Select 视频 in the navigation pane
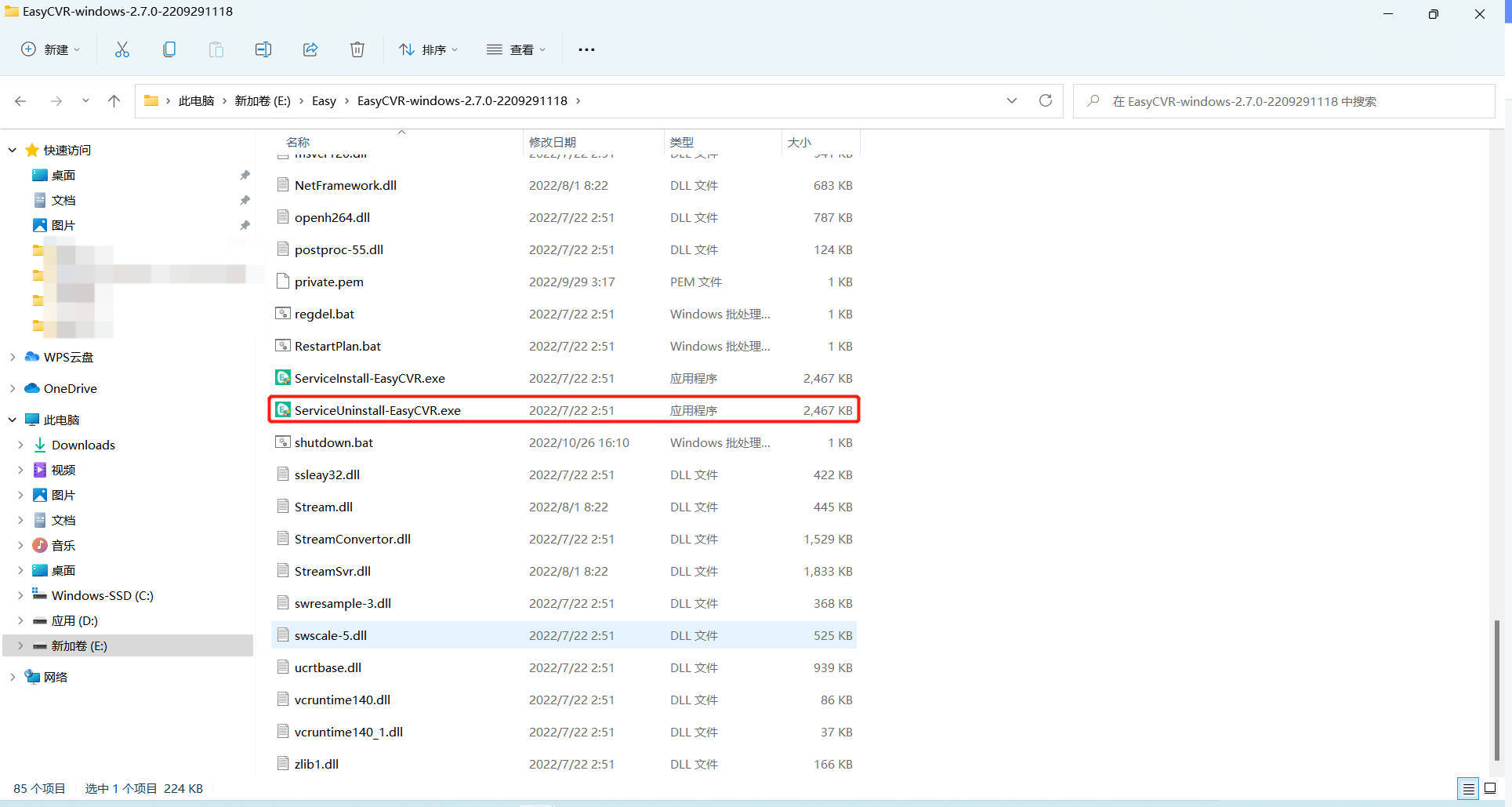The image size is (1512, 807). click(x=63, y=470)
